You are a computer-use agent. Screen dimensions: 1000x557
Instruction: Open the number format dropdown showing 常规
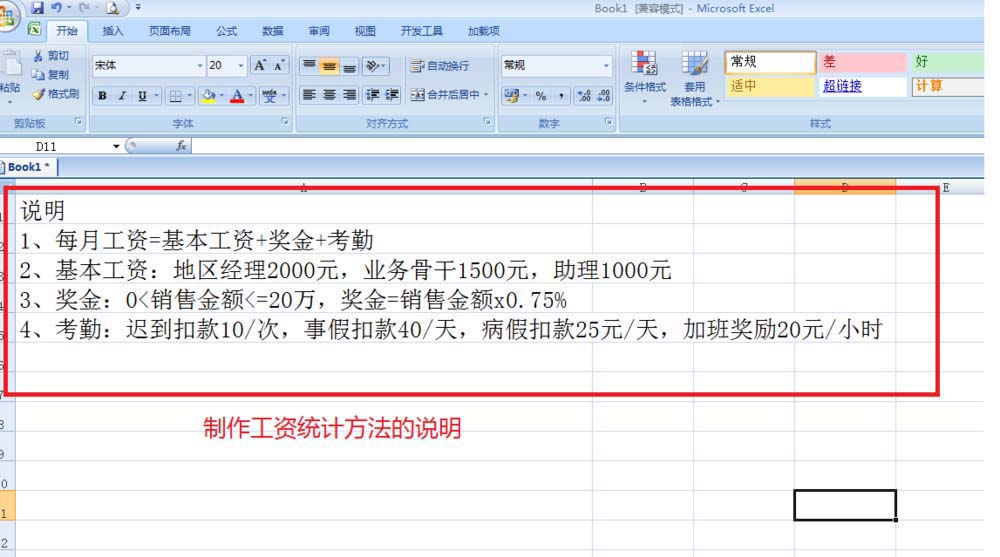pos(606,66)
